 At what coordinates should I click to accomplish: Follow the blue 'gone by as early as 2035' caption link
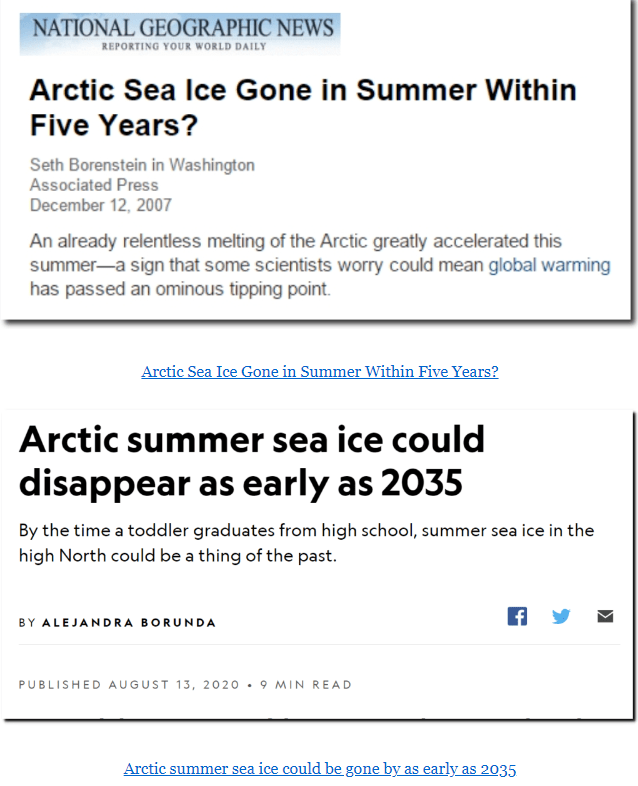pos(319,769)
